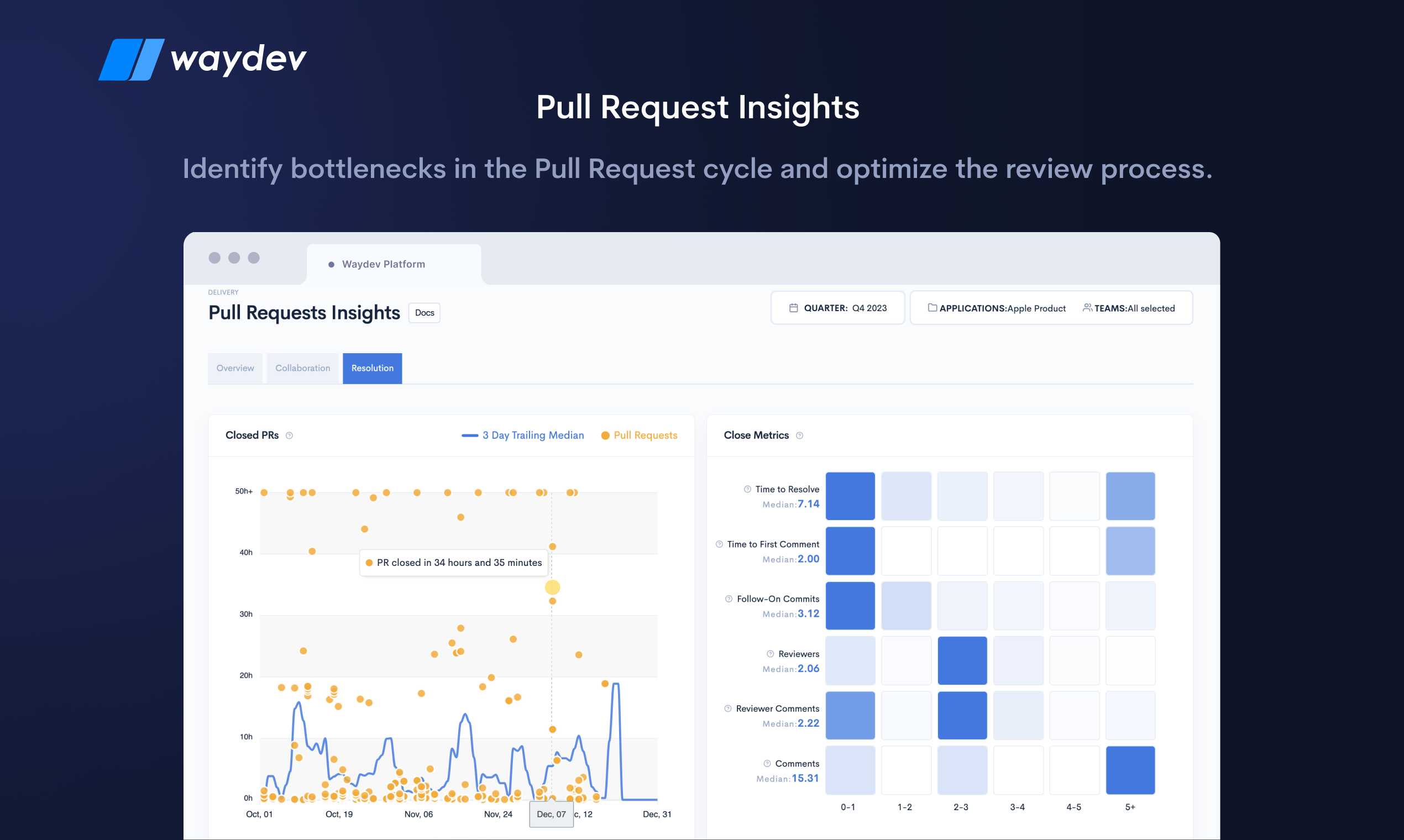Image resolution: width=1404 pixels, height=840 pixels.
Task: Click the Comments median 15.31 value
Action: pyautogui.click(x=805, y=778)
